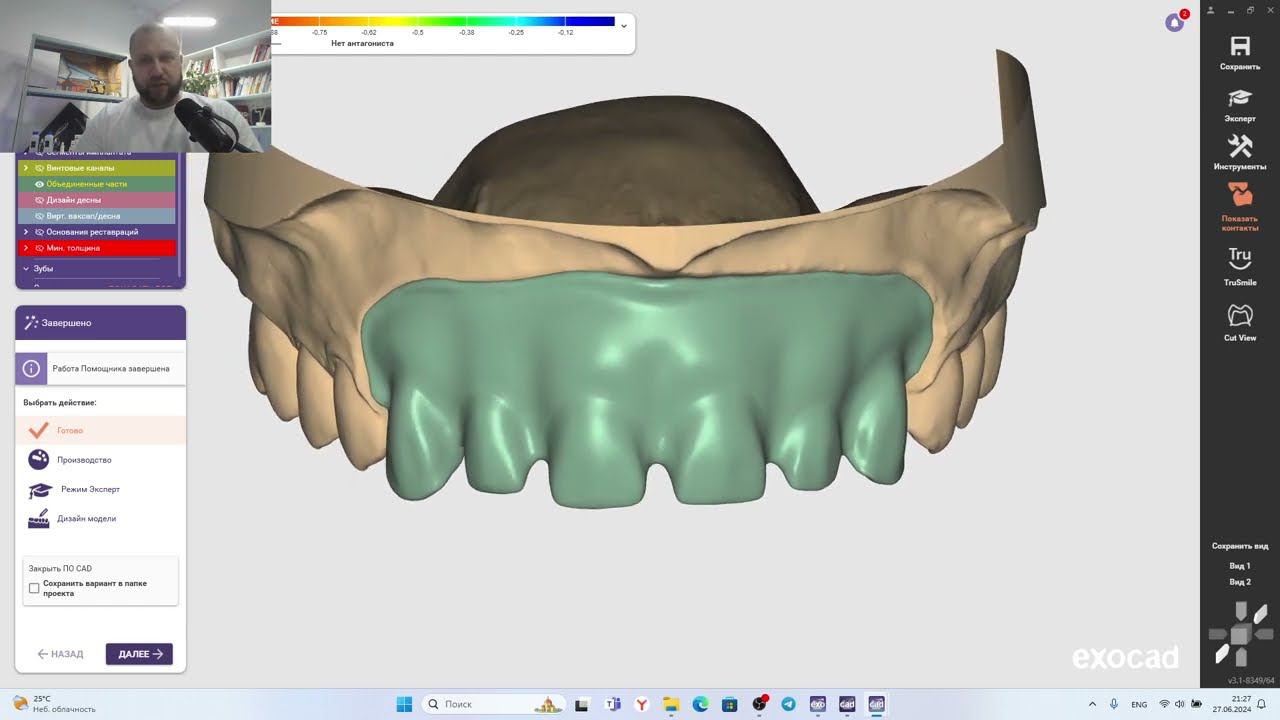Click the ENG language indicator
The image size is (1280, 720).
pyautogui.click(x=1139, y=704)
